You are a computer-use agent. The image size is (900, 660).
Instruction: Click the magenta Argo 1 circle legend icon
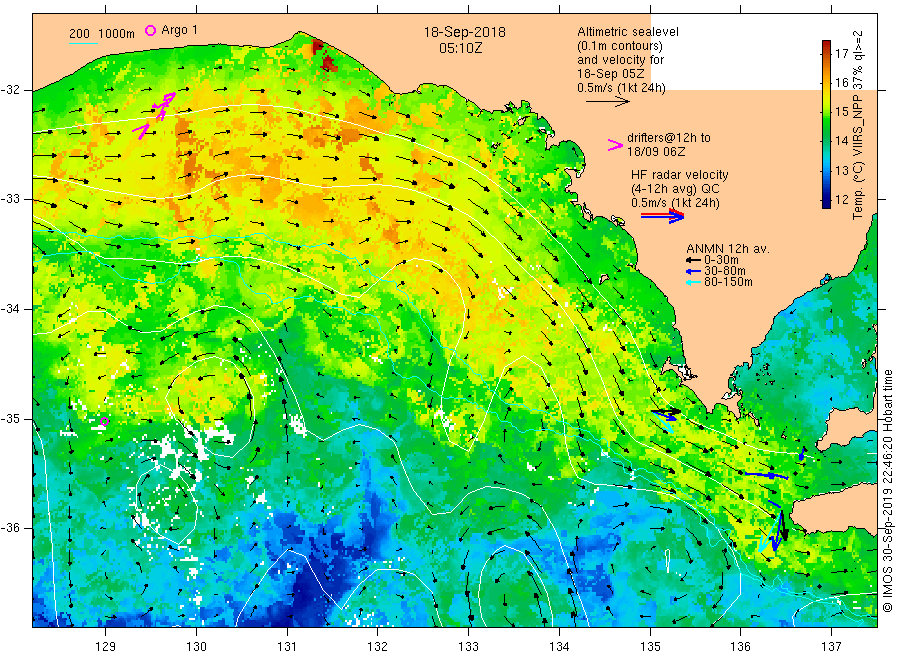[x=150, y=30]
